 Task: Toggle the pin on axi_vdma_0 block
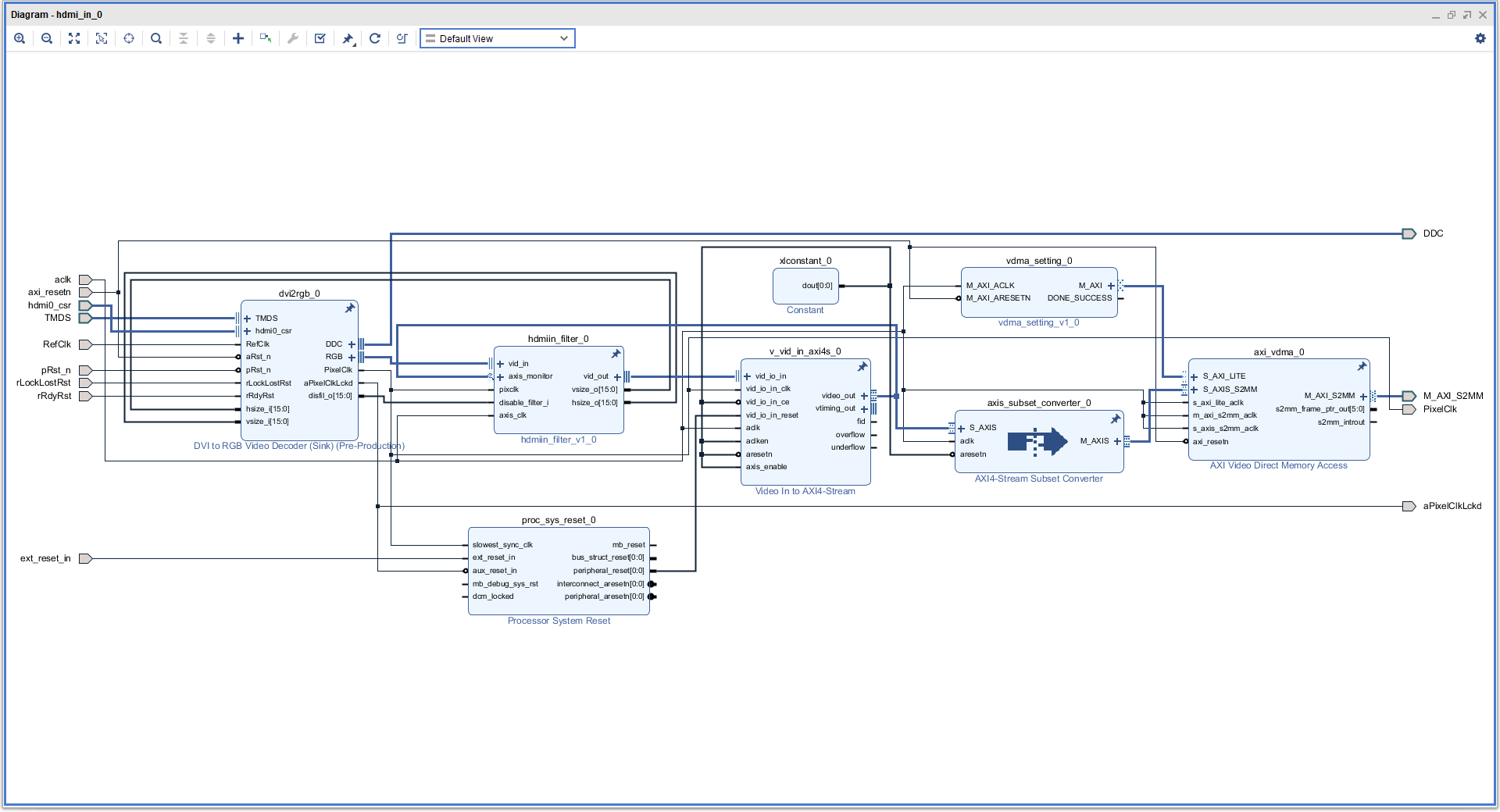tap(1362, 366)
